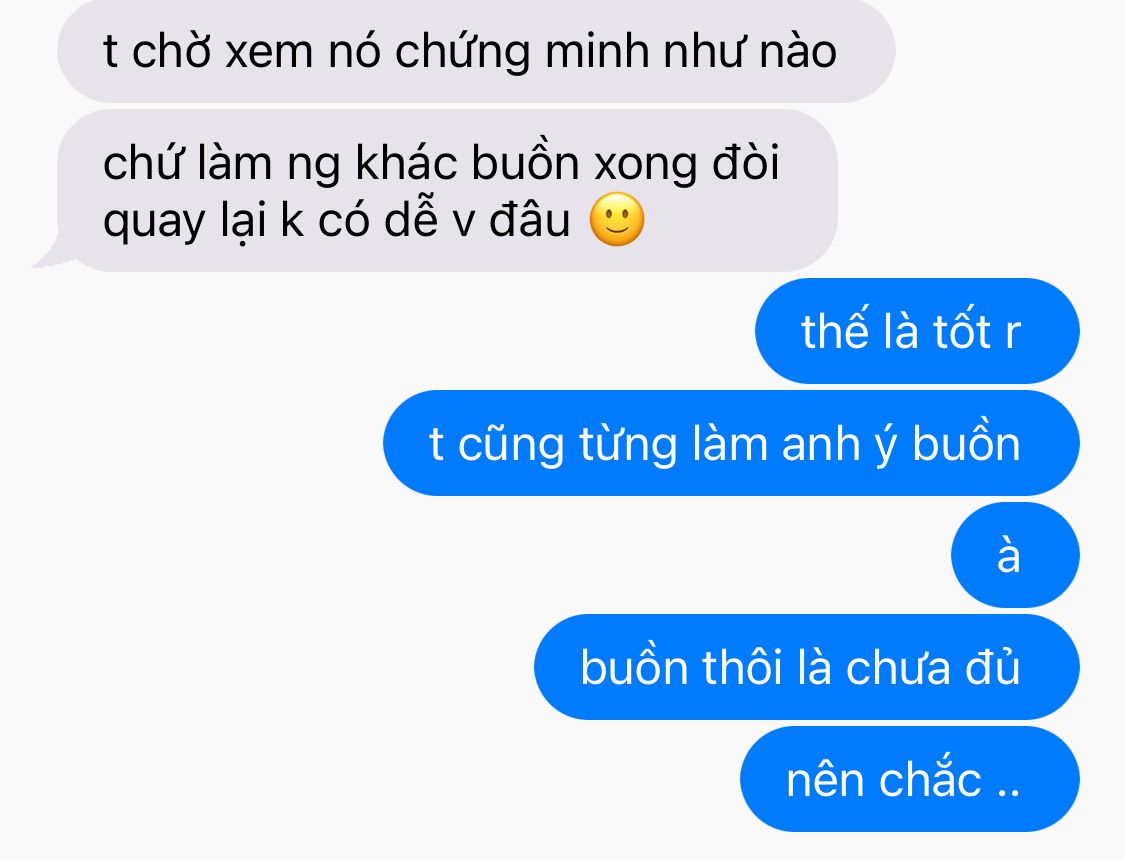The height and width of the screenshot is (860, 1125).
Task: Click the gray bubble's tail pointer
Action: pos(47,252)
